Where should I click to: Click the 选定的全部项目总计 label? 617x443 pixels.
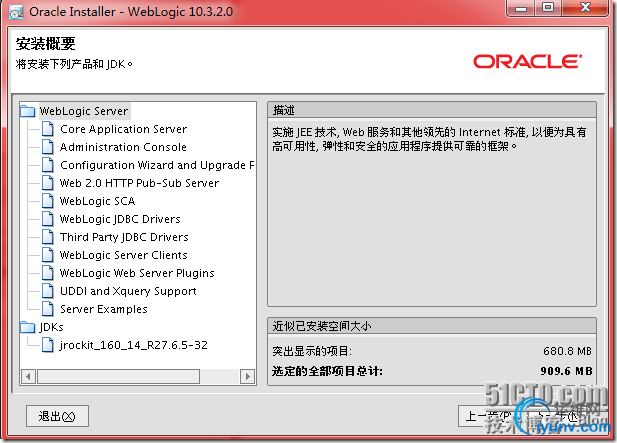pos(327,371)
